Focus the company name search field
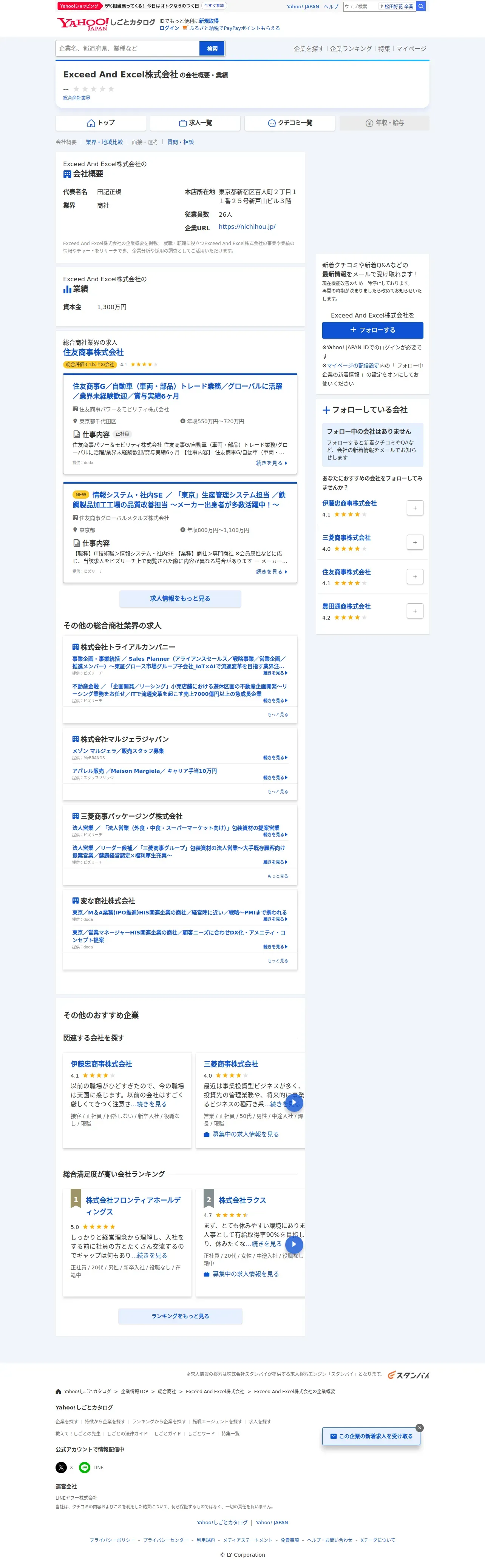 (x=127, y=49)
